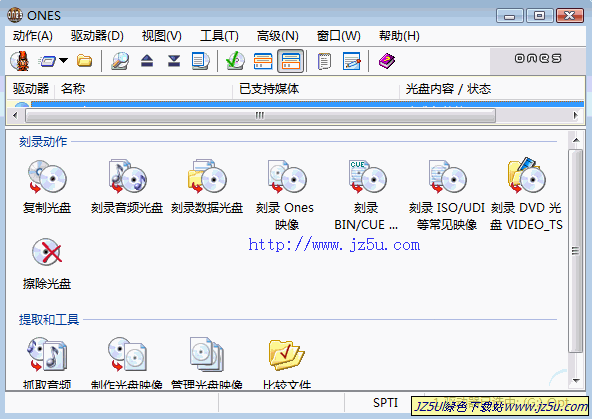
Task: Click the magnifier disc info icon
Action: (120, 60)
